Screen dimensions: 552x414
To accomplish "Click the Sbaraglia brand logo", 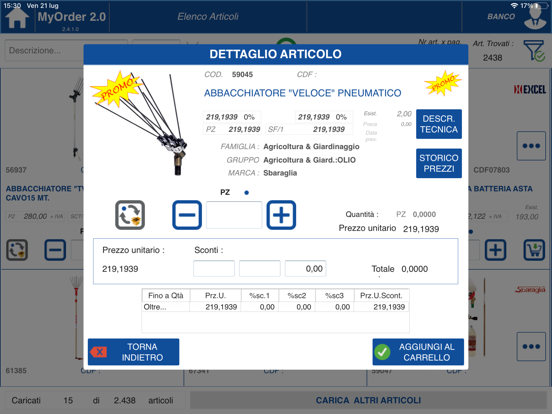I will pyautogui.click(x=530, y=290).
